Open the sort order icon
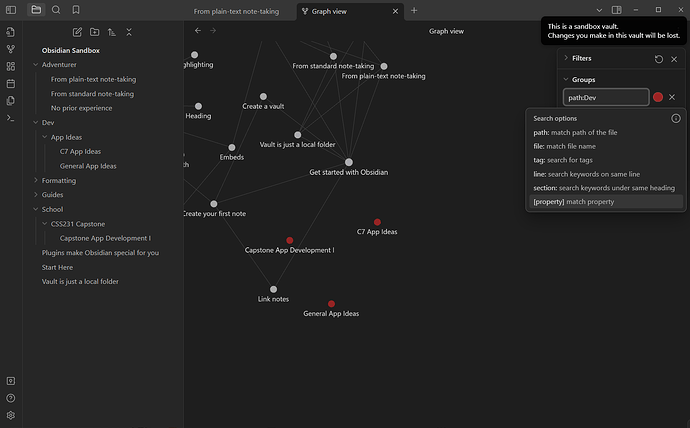Screen dimensions: 690x428 click(111, 32)
